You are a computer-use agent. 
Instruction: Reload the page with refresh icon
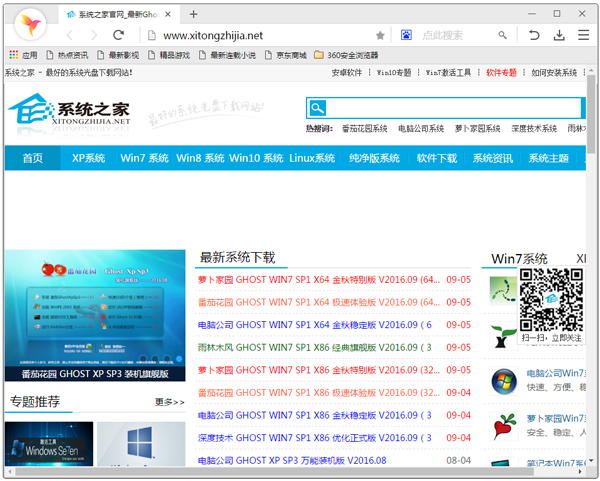click(119, 35)
